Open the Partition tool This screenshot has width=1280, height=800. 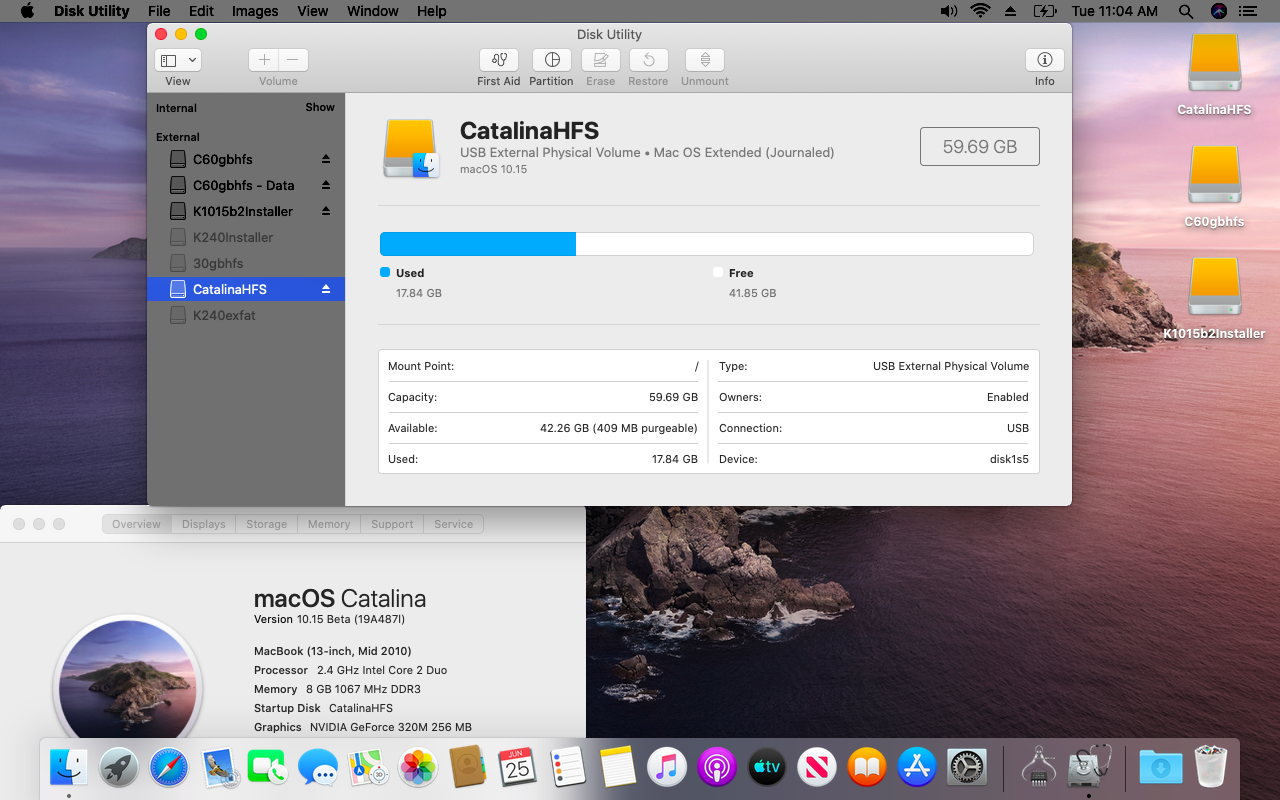coord(551,60)
